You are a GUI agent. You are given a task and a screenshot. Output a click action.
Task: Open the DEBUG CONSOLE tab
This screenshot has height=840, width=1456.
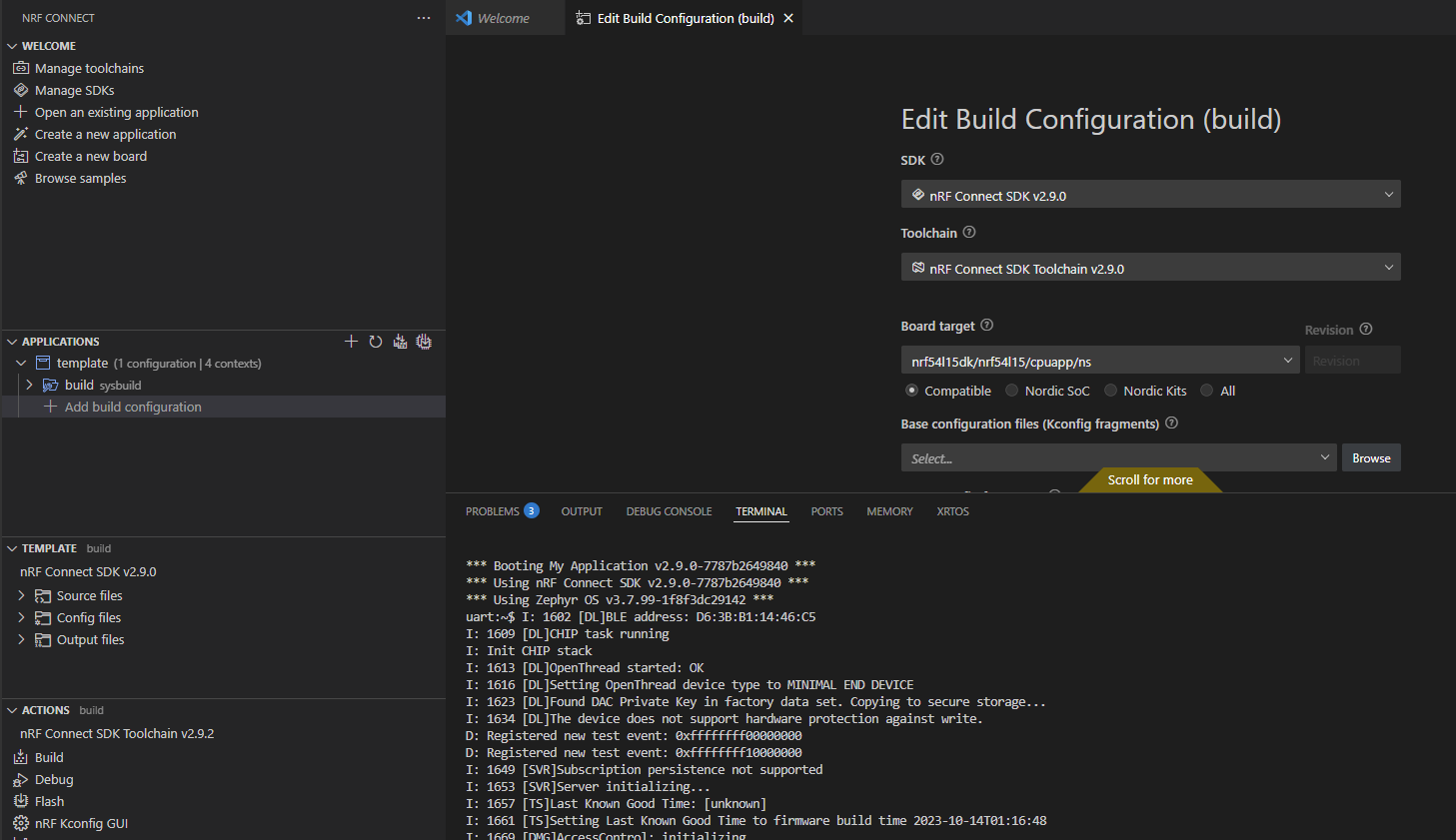669,511
